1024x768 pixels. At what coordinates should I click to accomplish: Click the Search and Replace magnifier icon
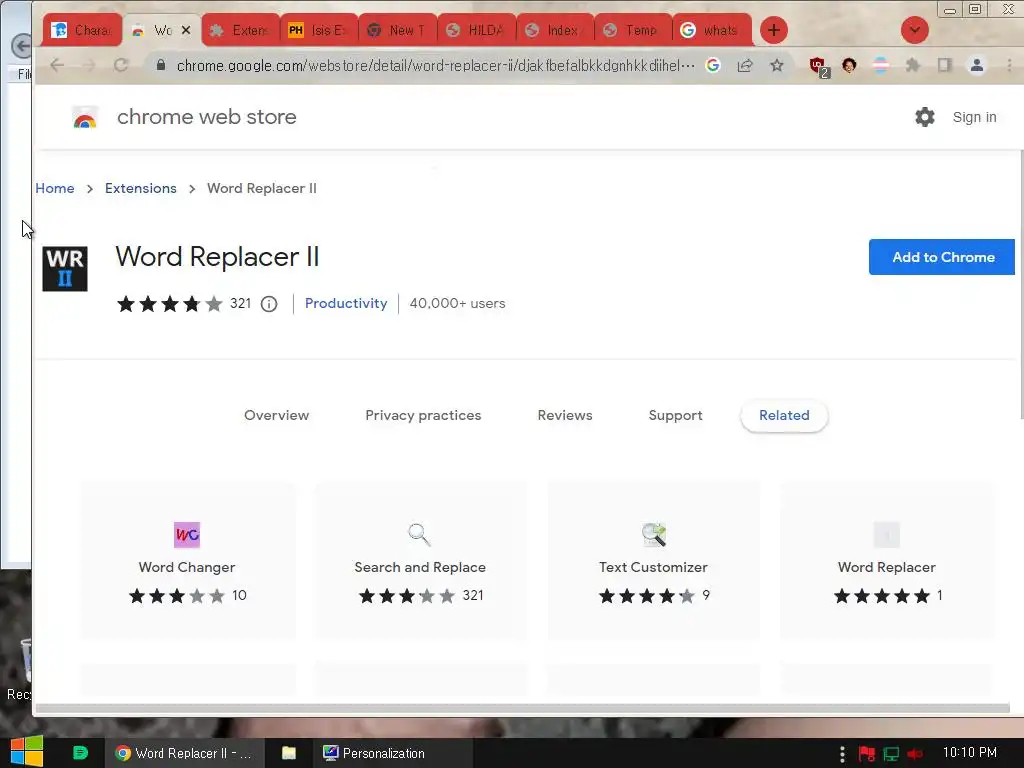coord(419,535)
